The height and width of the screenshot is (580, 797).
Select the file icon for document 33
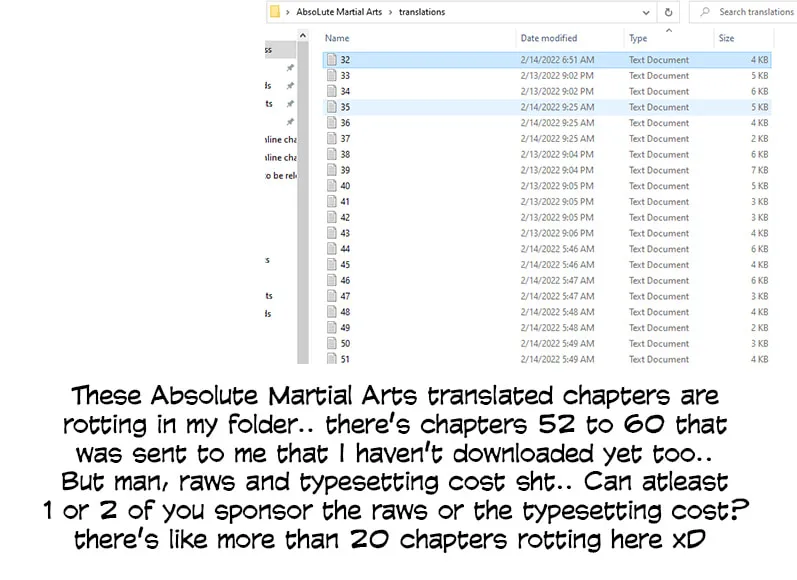point(332,75)
